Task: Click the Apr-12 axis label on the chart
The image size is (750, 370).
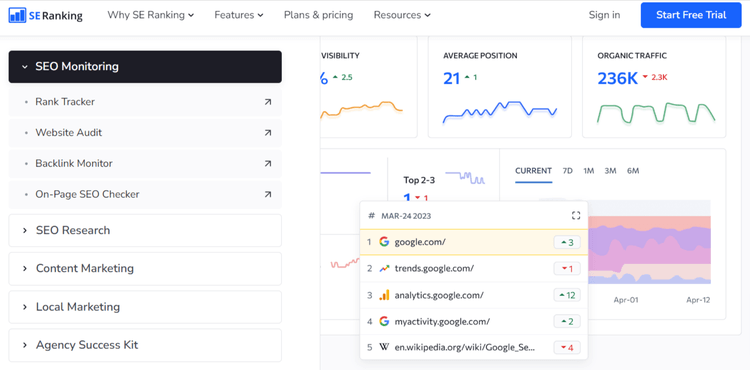Action: [698, 300]
